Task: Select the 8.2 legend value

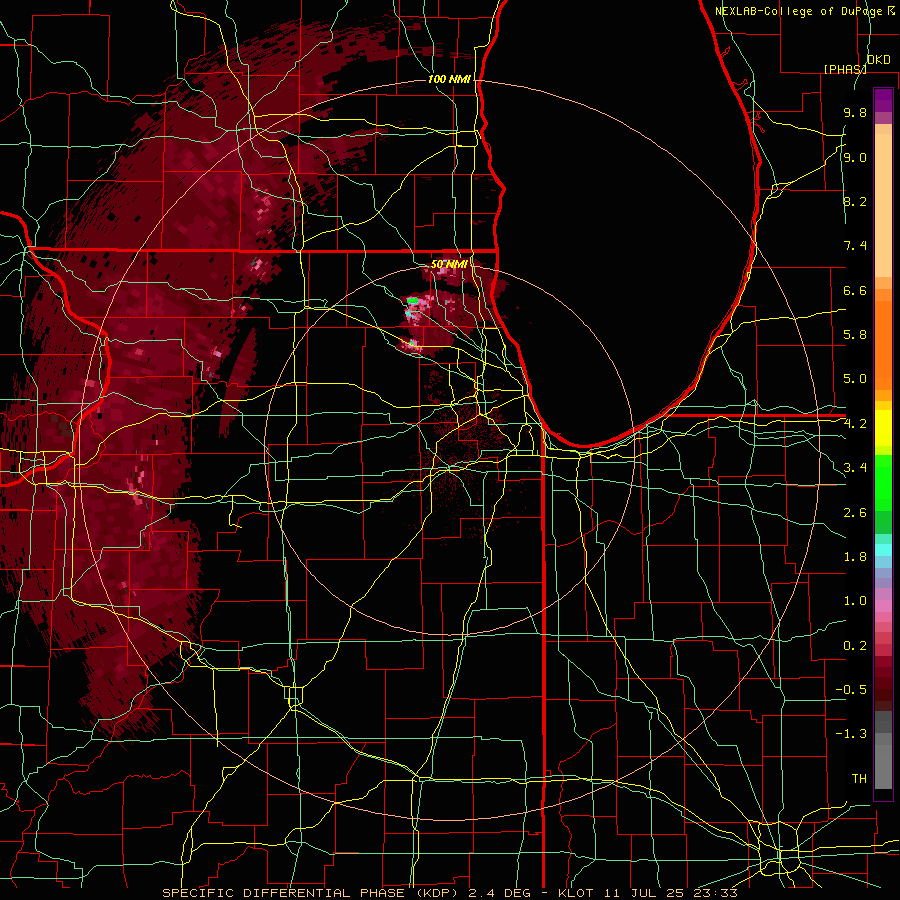Action: coord(855,201)
